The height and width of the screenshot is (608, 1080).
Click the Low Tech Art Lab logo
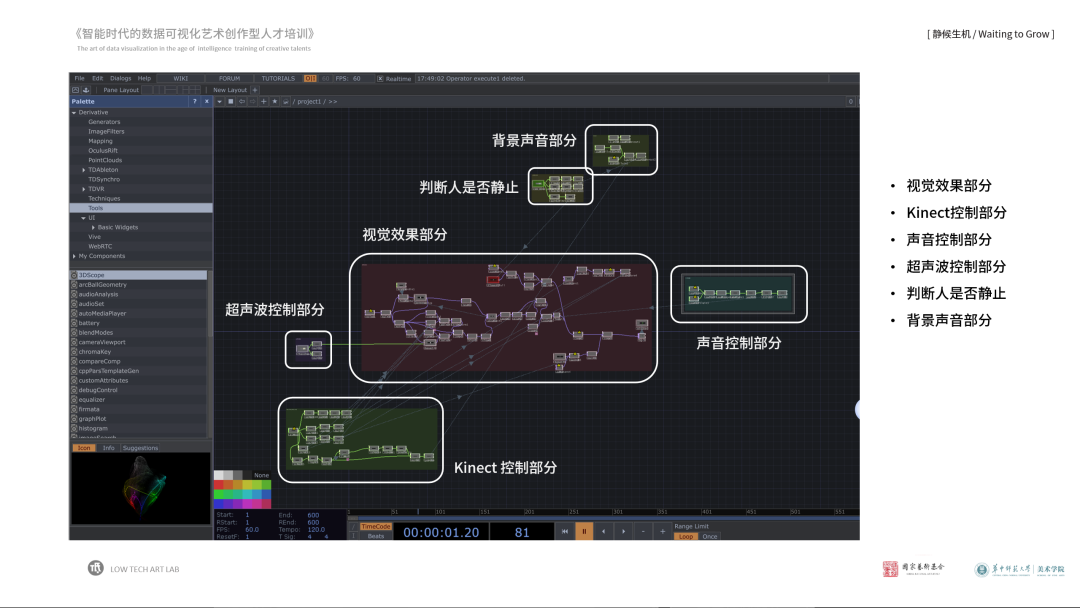coord(96,568)
